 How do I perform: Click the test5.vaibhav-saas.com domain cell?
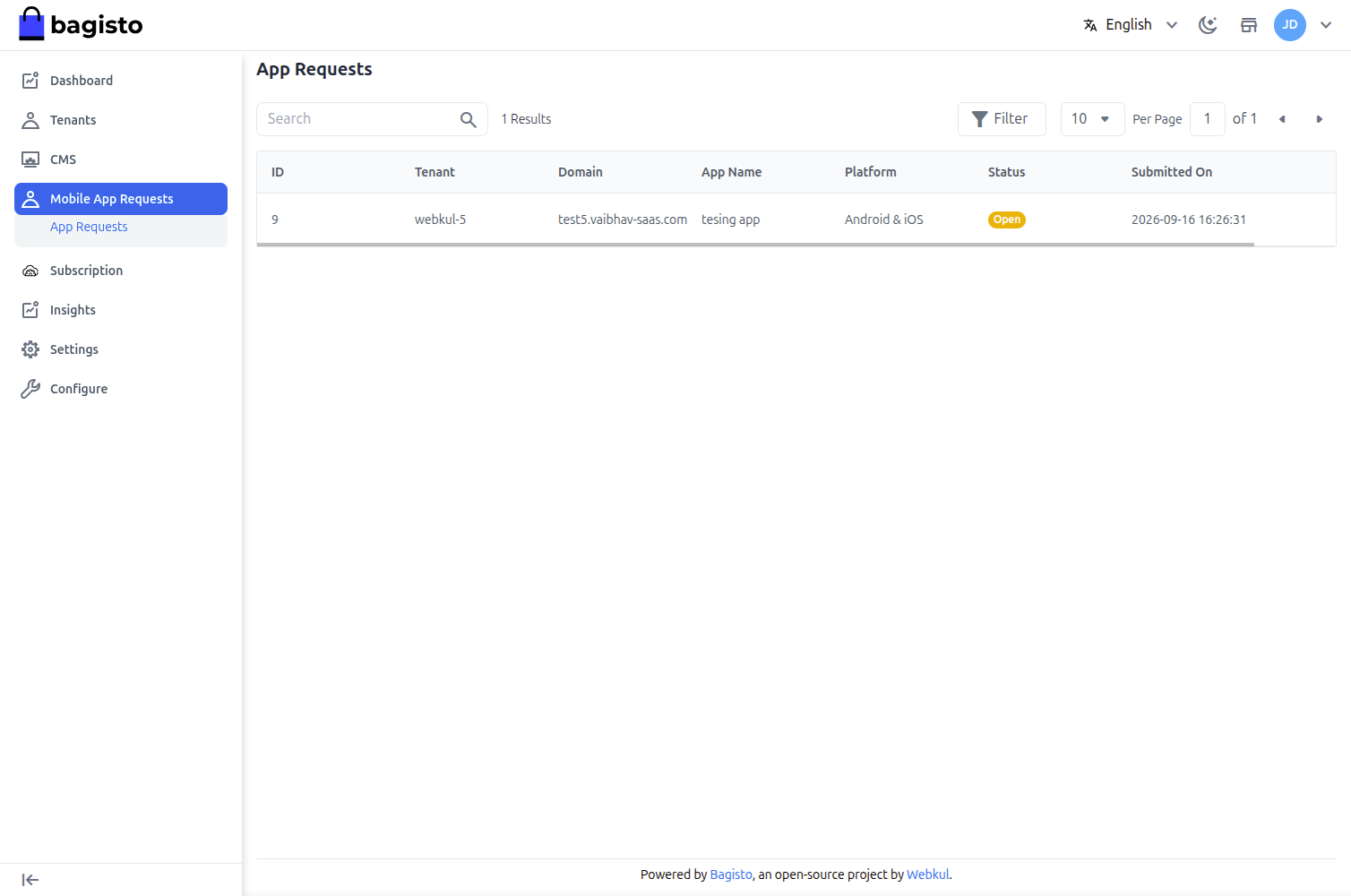pyautogui.click(x=623, y=220)
